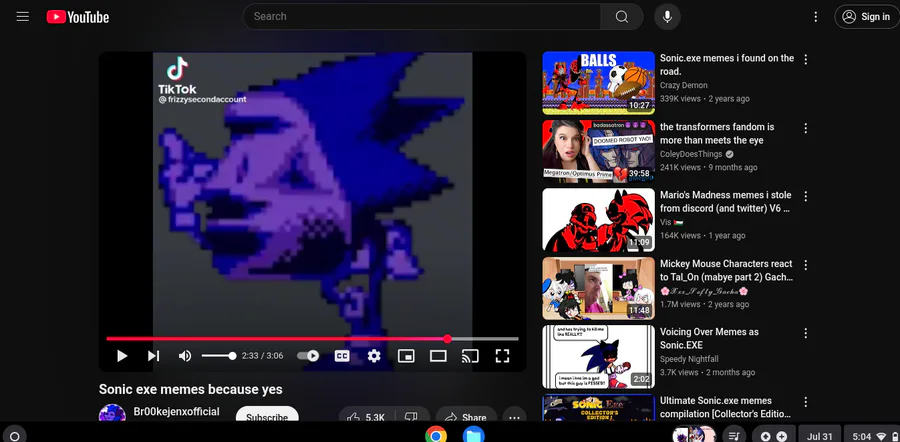Screen dimensions: 900x442
Task: Open the media controls in the shelf
Action: click(734, 435)
